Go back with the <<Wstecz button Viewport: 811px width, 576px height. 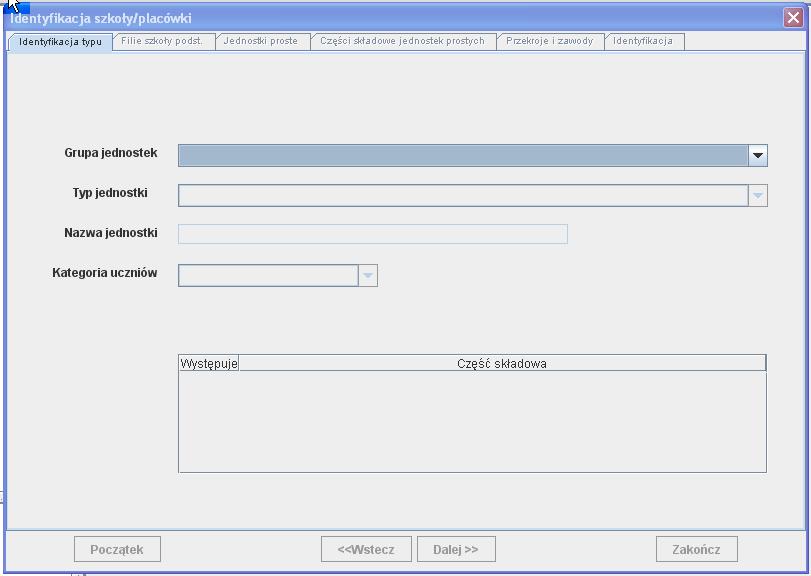coord(366,549)
